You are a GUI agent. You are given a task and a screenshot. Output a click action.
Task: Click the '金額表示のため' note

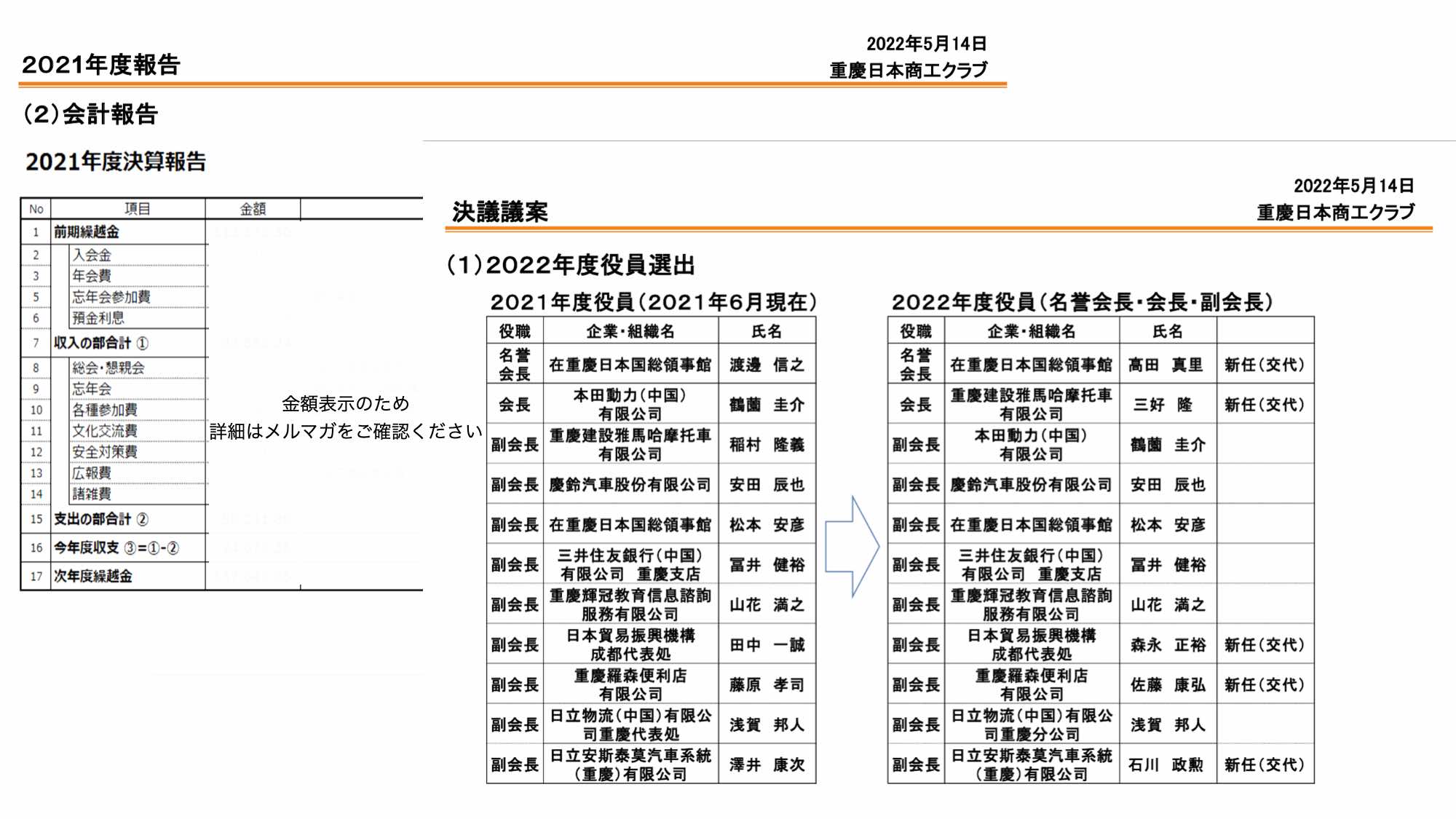pyautogui.click(x=345, y=403)
